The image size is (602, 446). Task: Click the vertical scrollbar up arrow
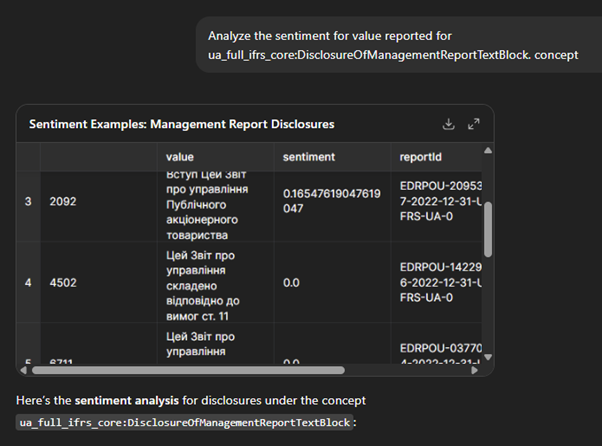pos(487,151)
